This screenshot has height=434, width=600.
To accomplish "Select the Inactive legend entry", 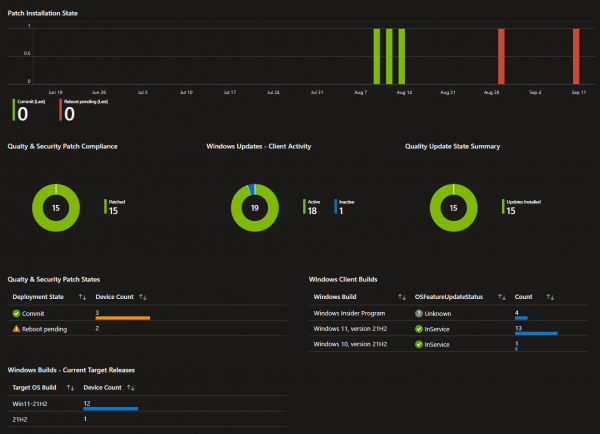I will coord(344,207).
